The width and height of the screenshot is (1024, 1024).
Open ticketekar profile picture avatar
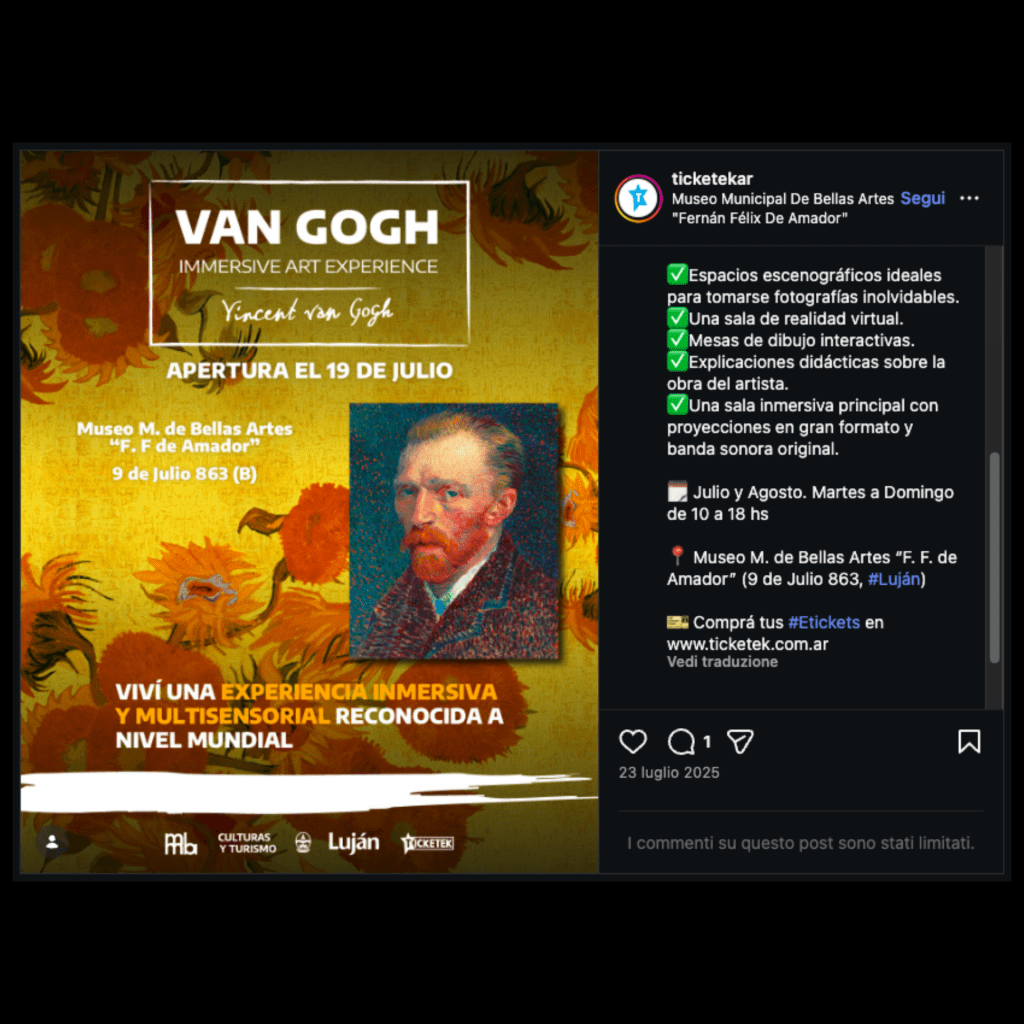638,198
